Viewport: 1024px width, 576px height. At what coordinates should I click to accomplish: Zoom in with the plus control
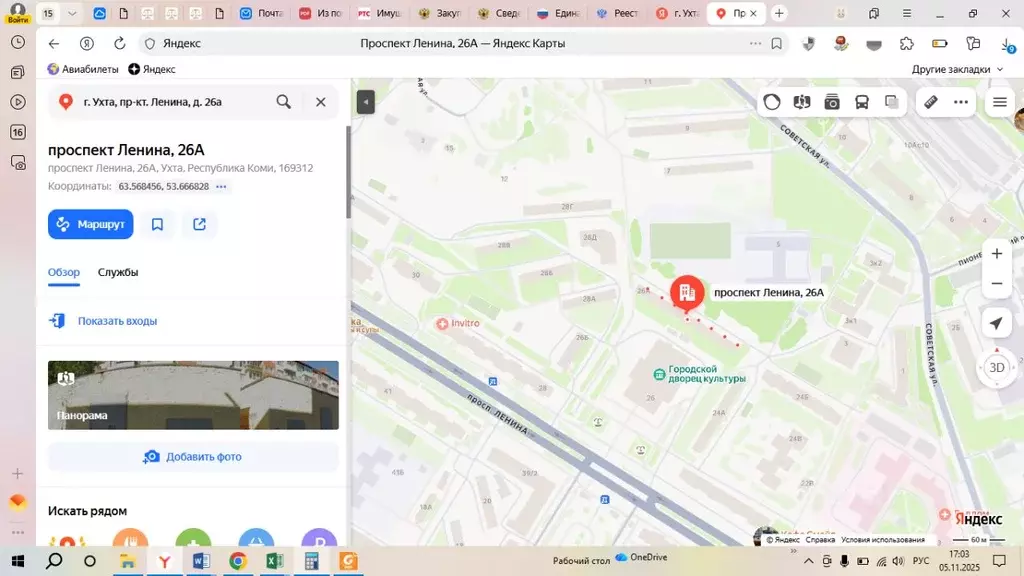pos(996,253)
